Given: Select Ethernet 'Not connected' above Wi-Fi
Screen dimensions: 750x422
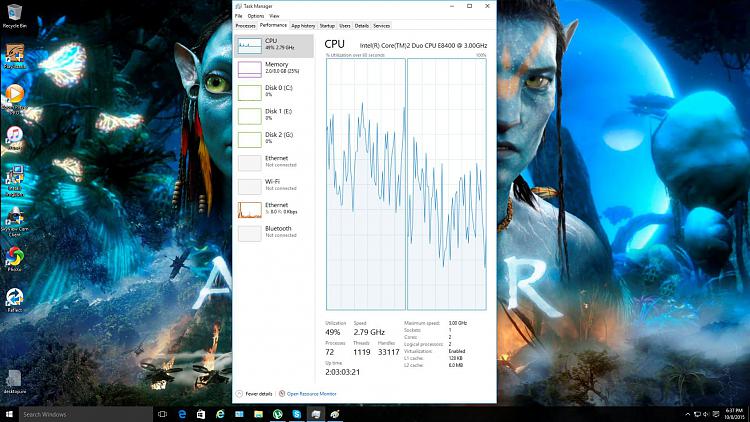Looking at the screenshot, I should pyautogui.click(x=274, y=163).
